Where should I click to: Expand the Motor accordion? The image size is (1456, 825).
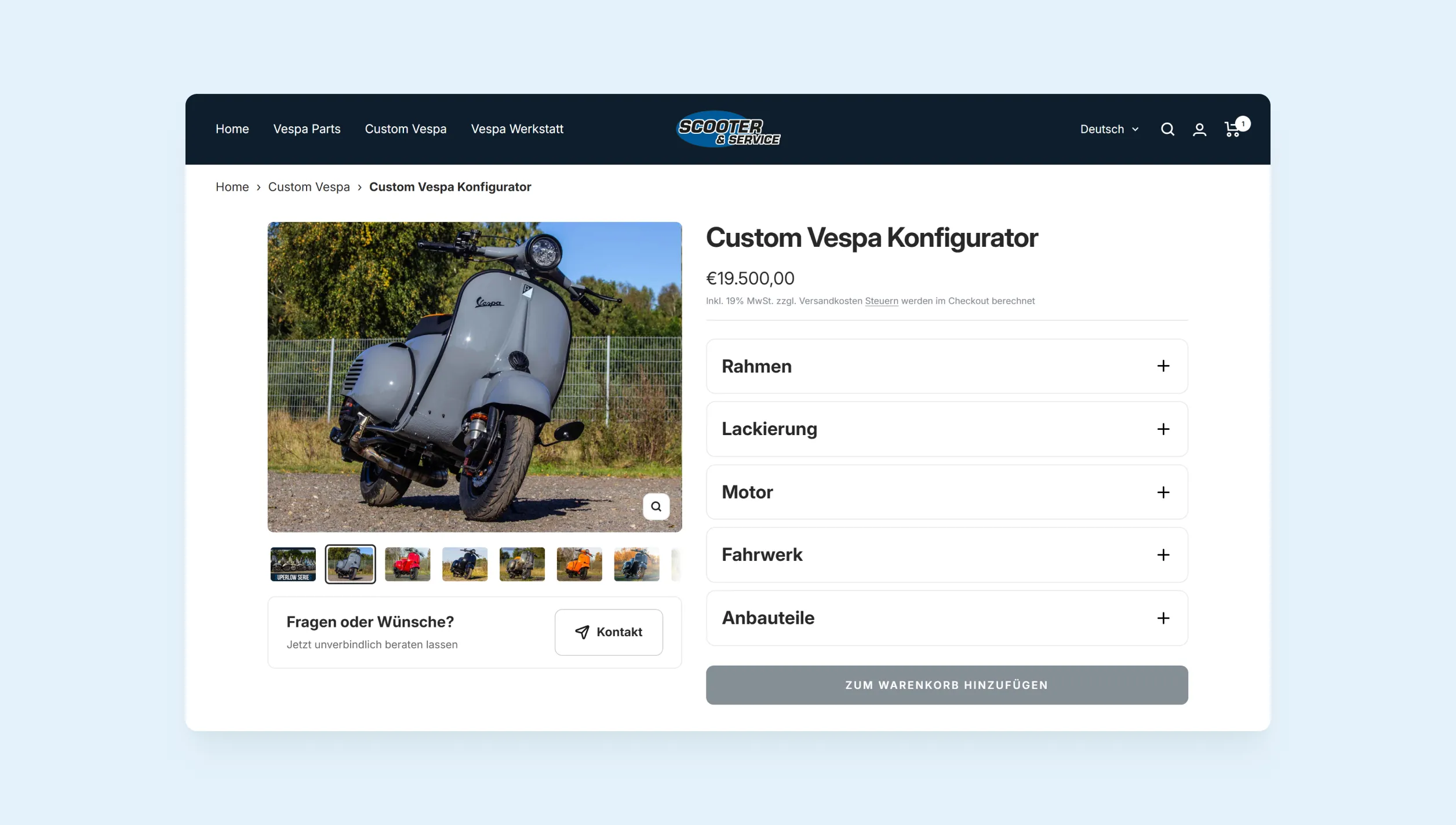pos(947,492)
